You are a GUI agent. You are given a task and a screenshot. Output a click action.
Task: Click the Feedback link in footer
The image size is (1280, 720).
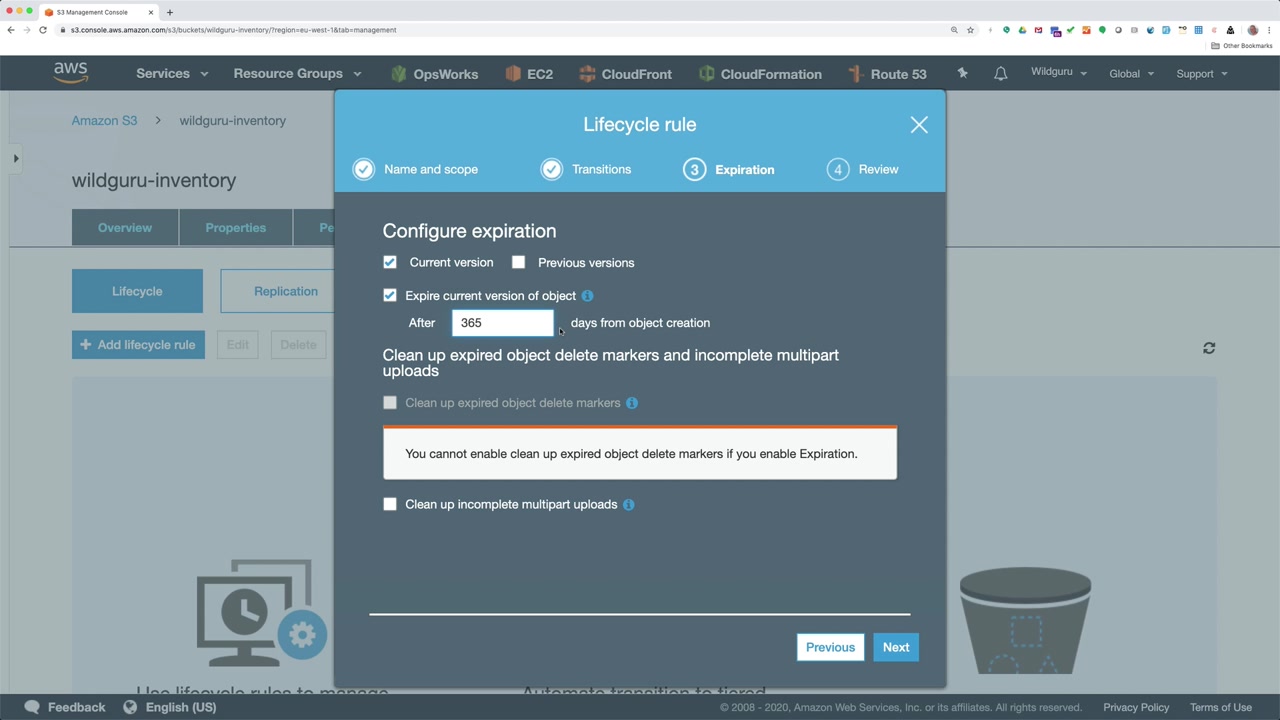(x=76, y=707)
